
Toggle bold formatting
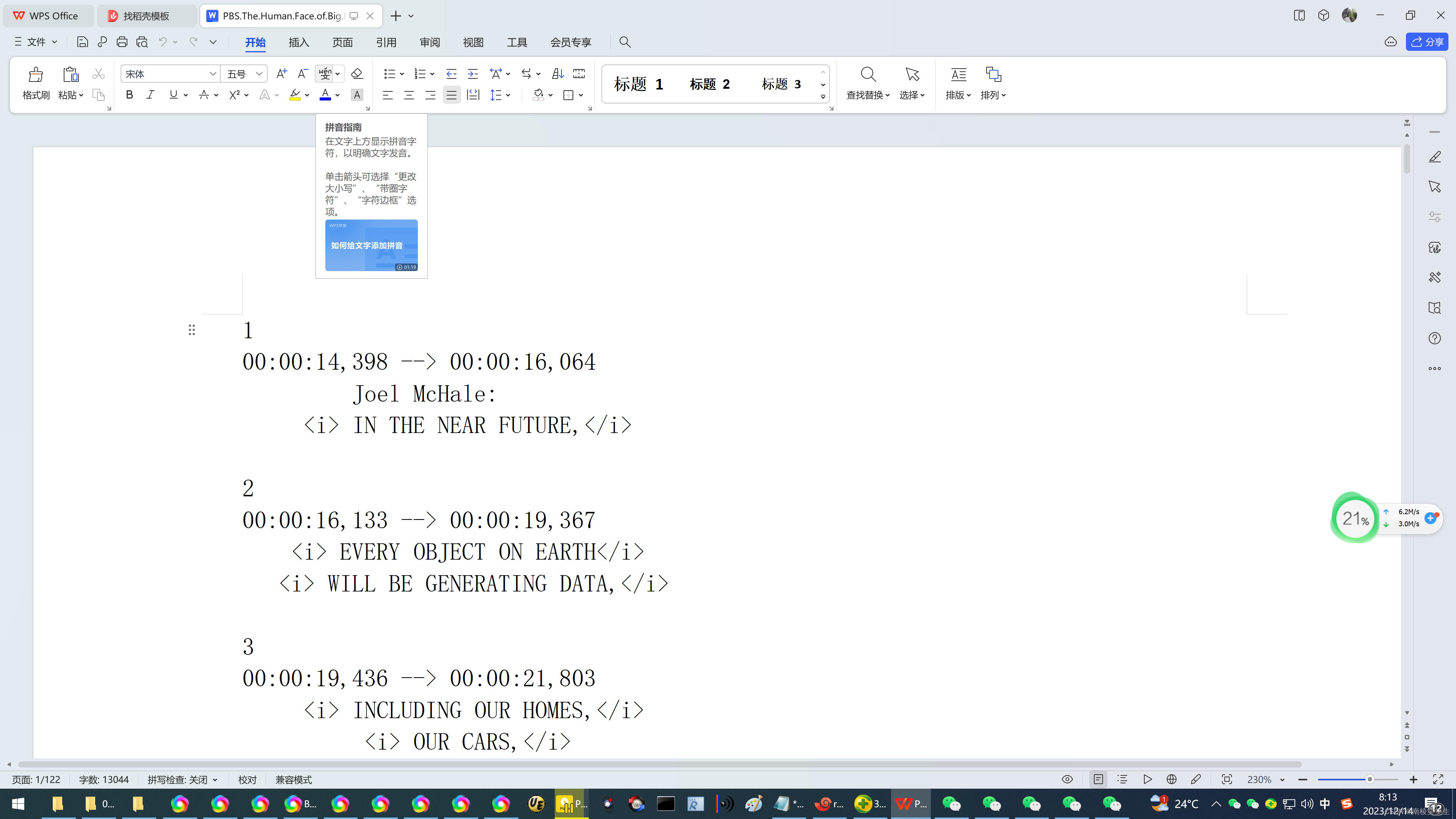coord(129,95)
